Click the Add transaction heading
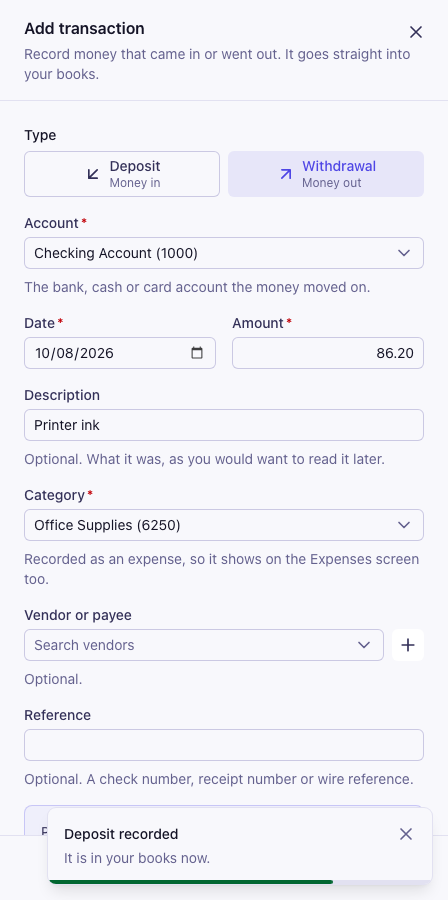This screenshot has height=900, width=448. tap(84, 29)
